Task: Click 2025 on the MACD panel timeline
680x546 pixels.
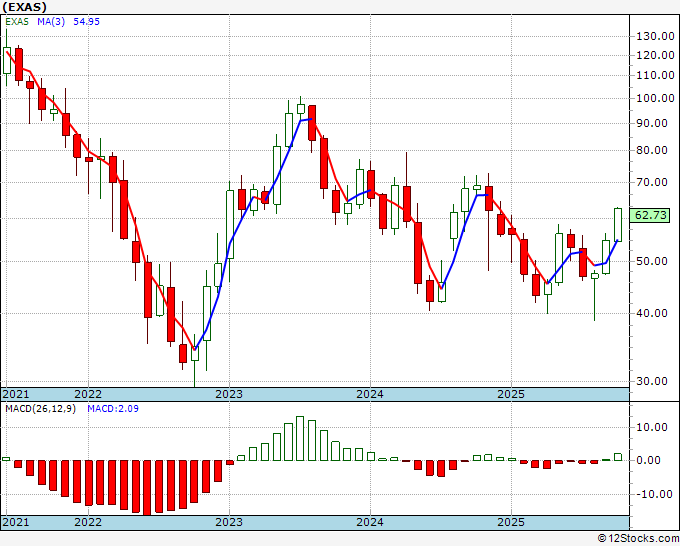Action: tap(511, 522)
